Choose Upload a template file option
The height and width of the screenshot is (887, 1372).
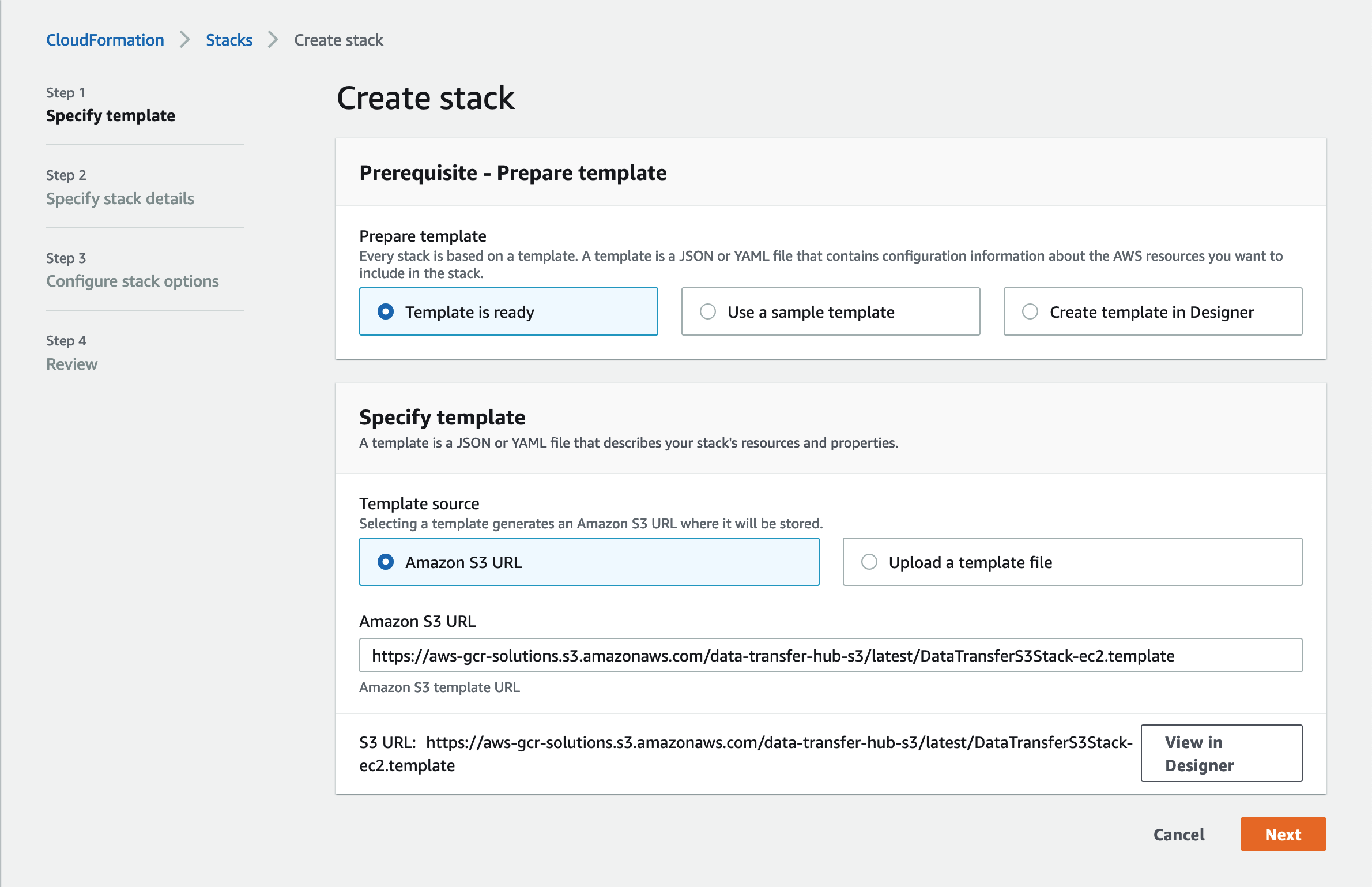[x=869, y=562]
